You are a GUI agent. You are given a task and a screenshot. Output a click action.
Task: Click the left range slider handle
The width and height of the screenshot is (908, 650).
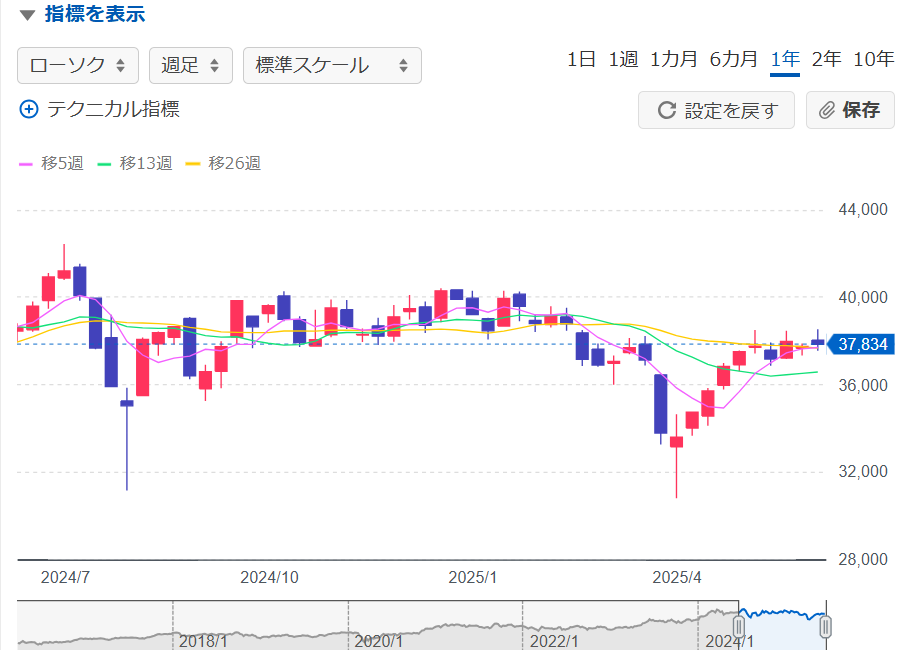[739, 626]
